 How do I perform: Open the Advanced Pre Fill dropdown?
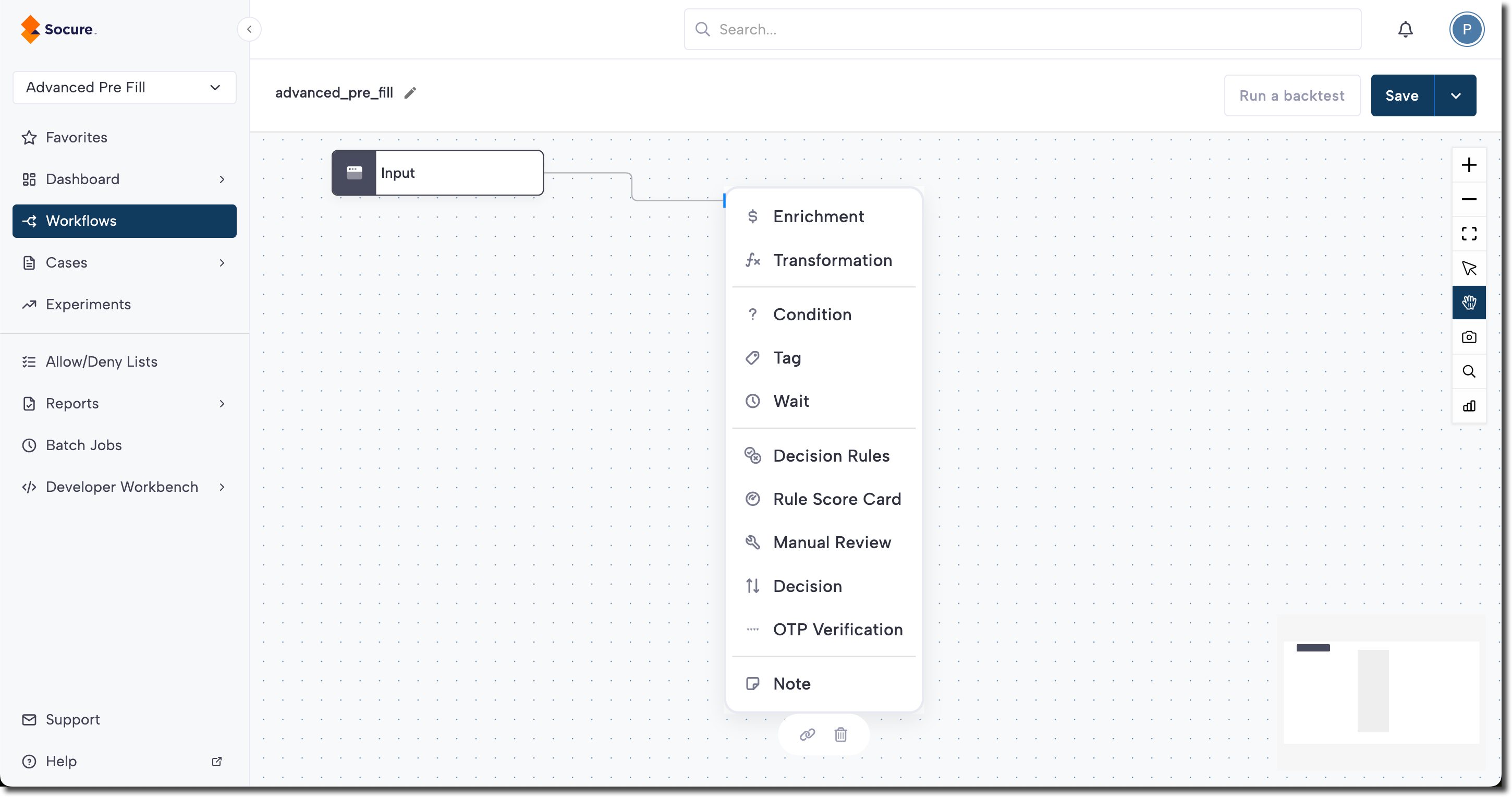[125, 88]
